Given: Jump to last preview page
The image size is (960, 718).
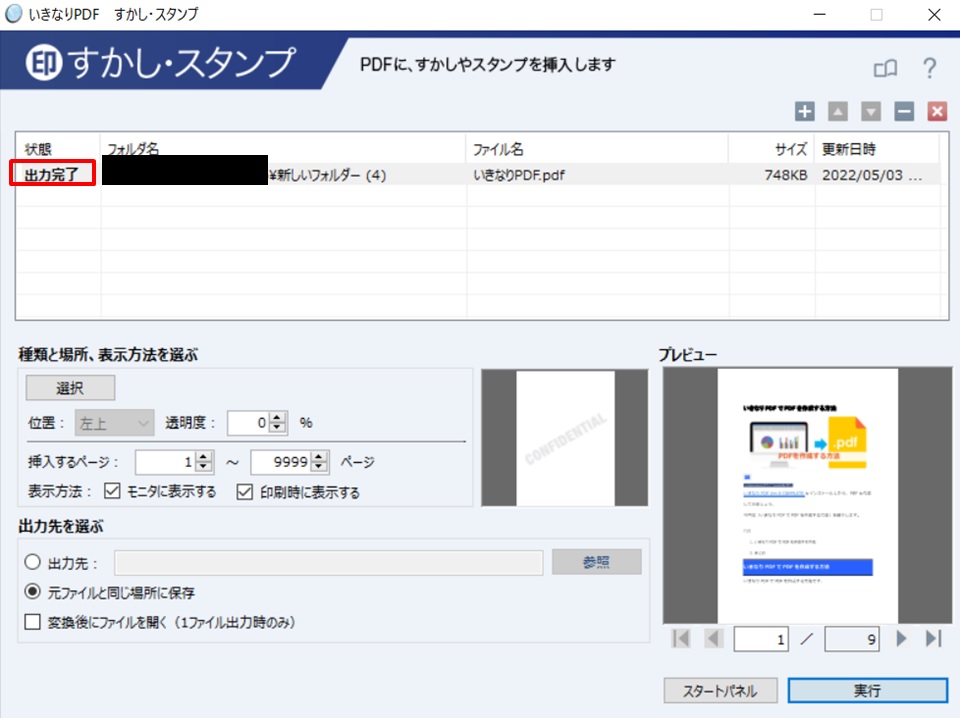Looking at the screenshot, I should click(x=934, y=638).
